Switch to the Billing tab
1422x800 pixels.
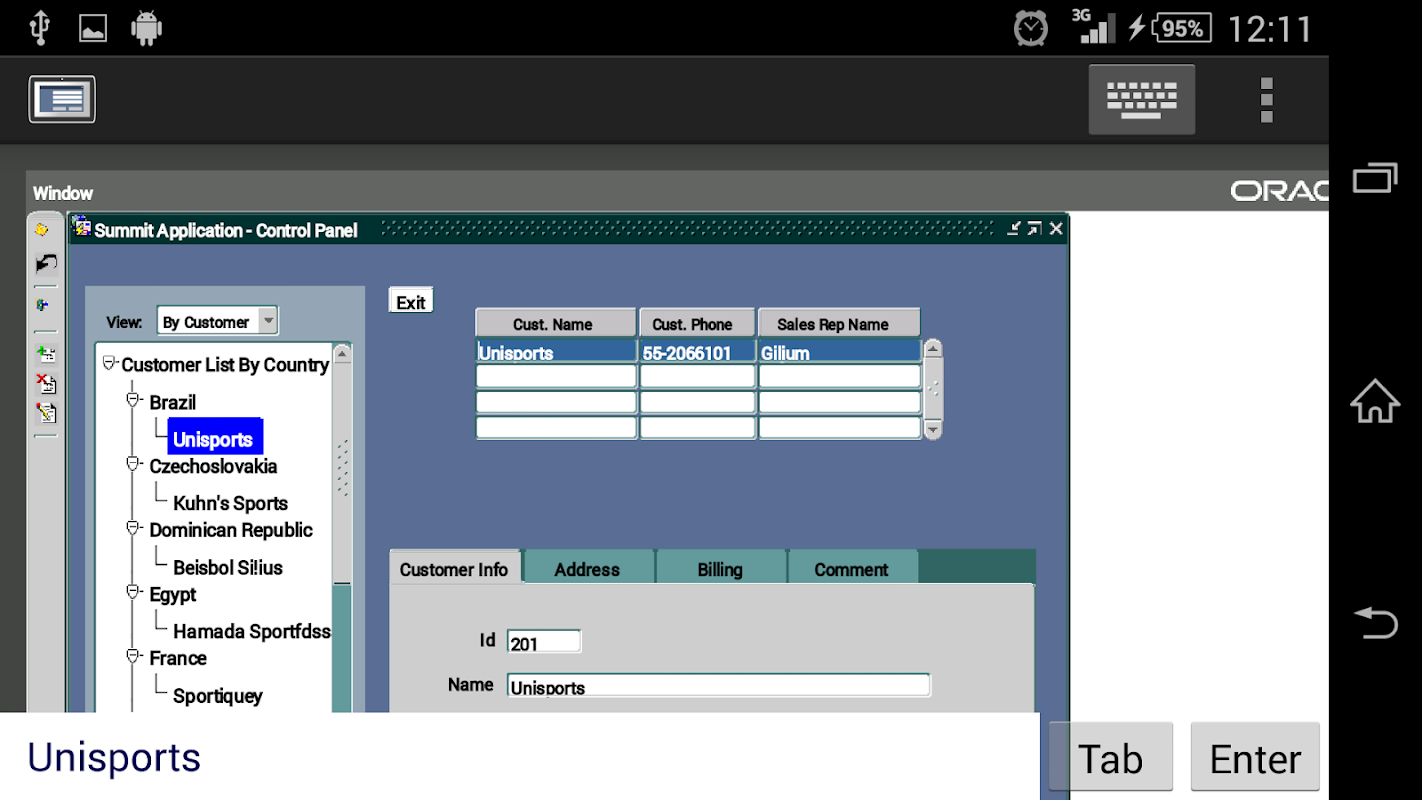(721, 568)
